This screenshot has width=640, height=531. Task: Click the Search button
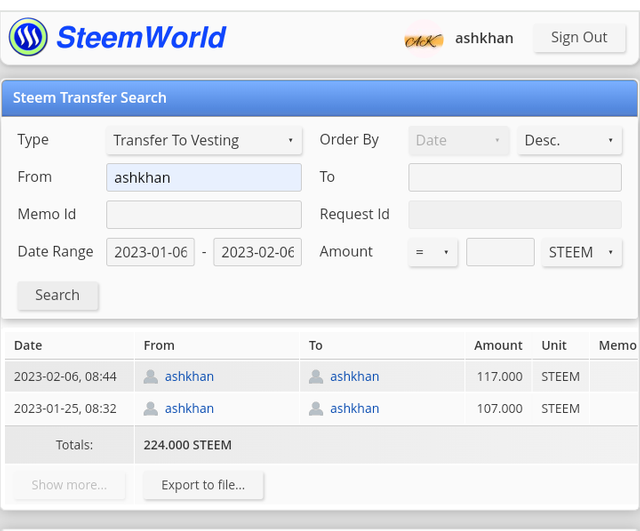coord(58,295)
